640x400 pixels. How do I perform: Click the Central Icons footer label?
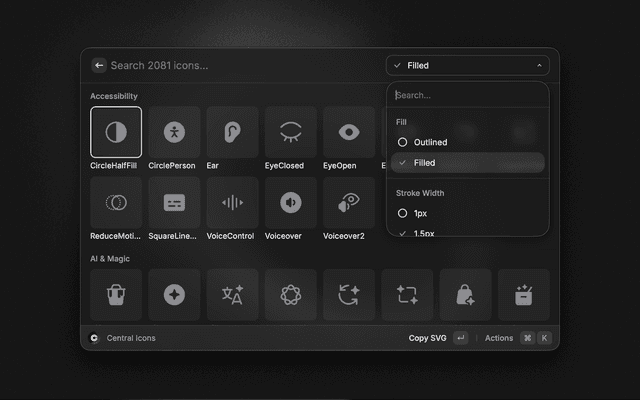pyautogui.click(x=131, y=338)
